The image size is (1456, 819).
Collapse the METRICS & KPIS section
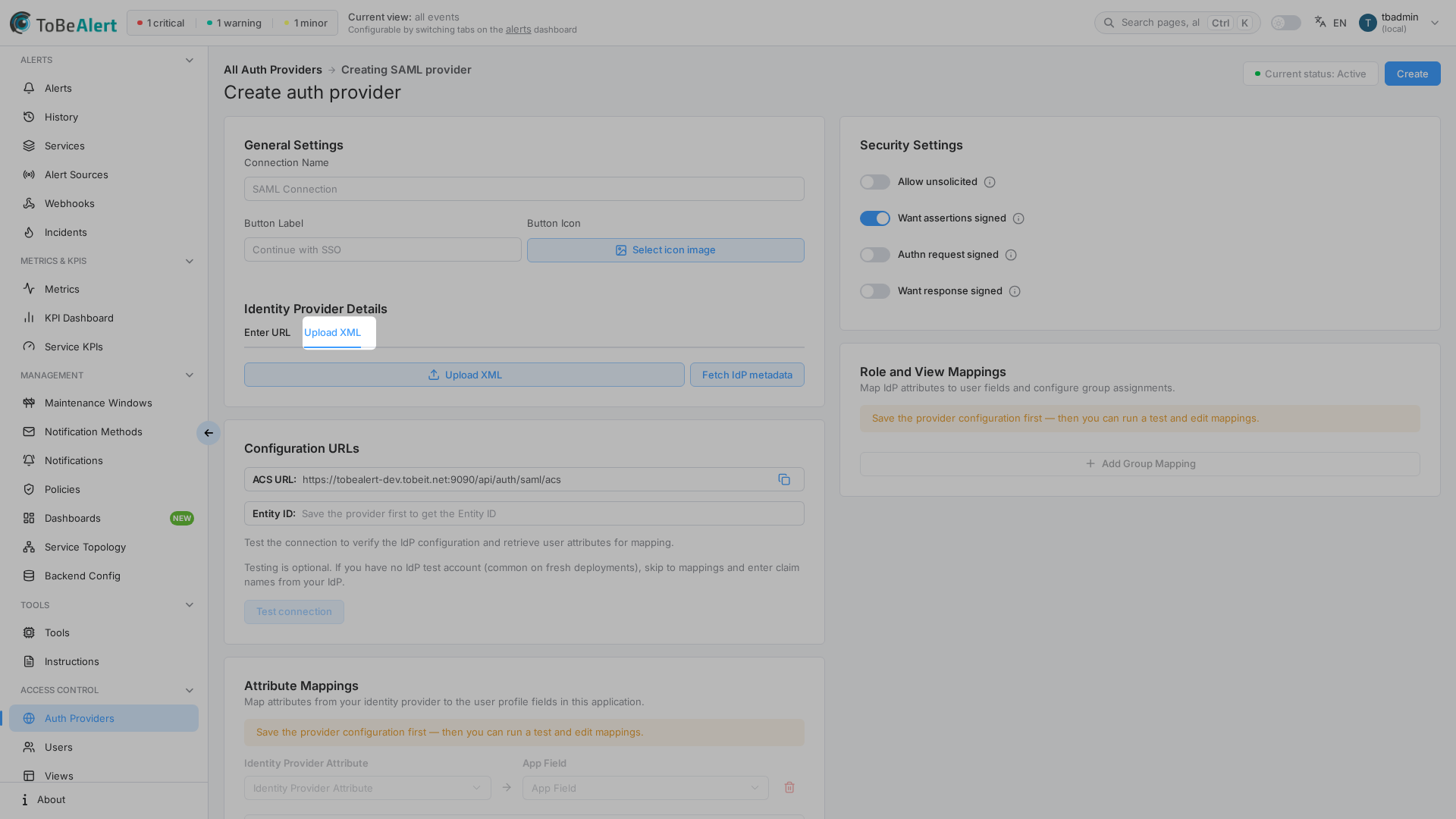pos(190,261)
